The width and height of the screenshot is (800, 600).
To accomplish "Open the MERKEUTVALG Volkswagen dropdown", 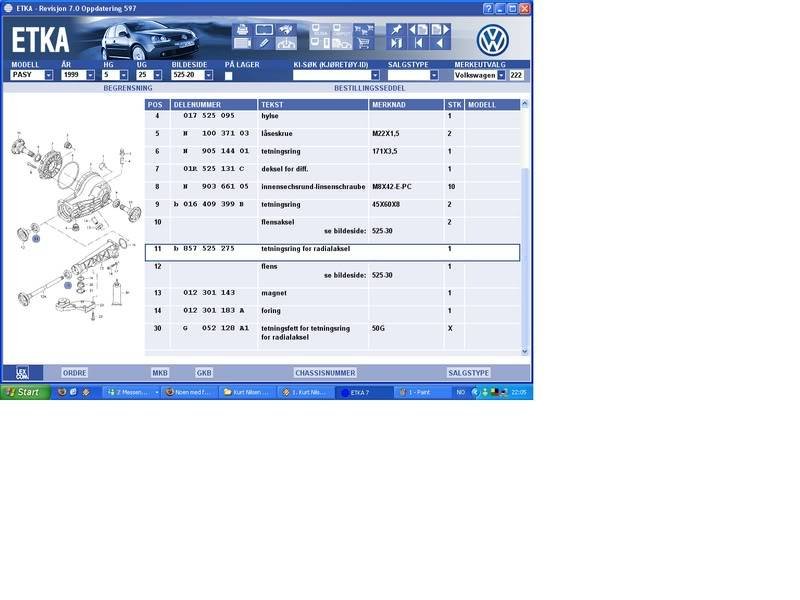I will tap(501, 75).
